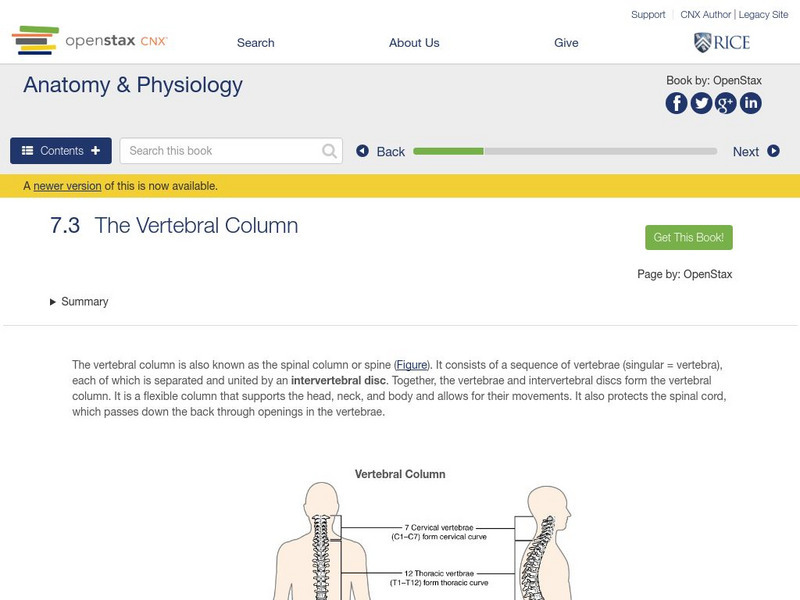Open the Legacy Site link
The height and width of the screenshot is (600, 800).
pos(764,15)
